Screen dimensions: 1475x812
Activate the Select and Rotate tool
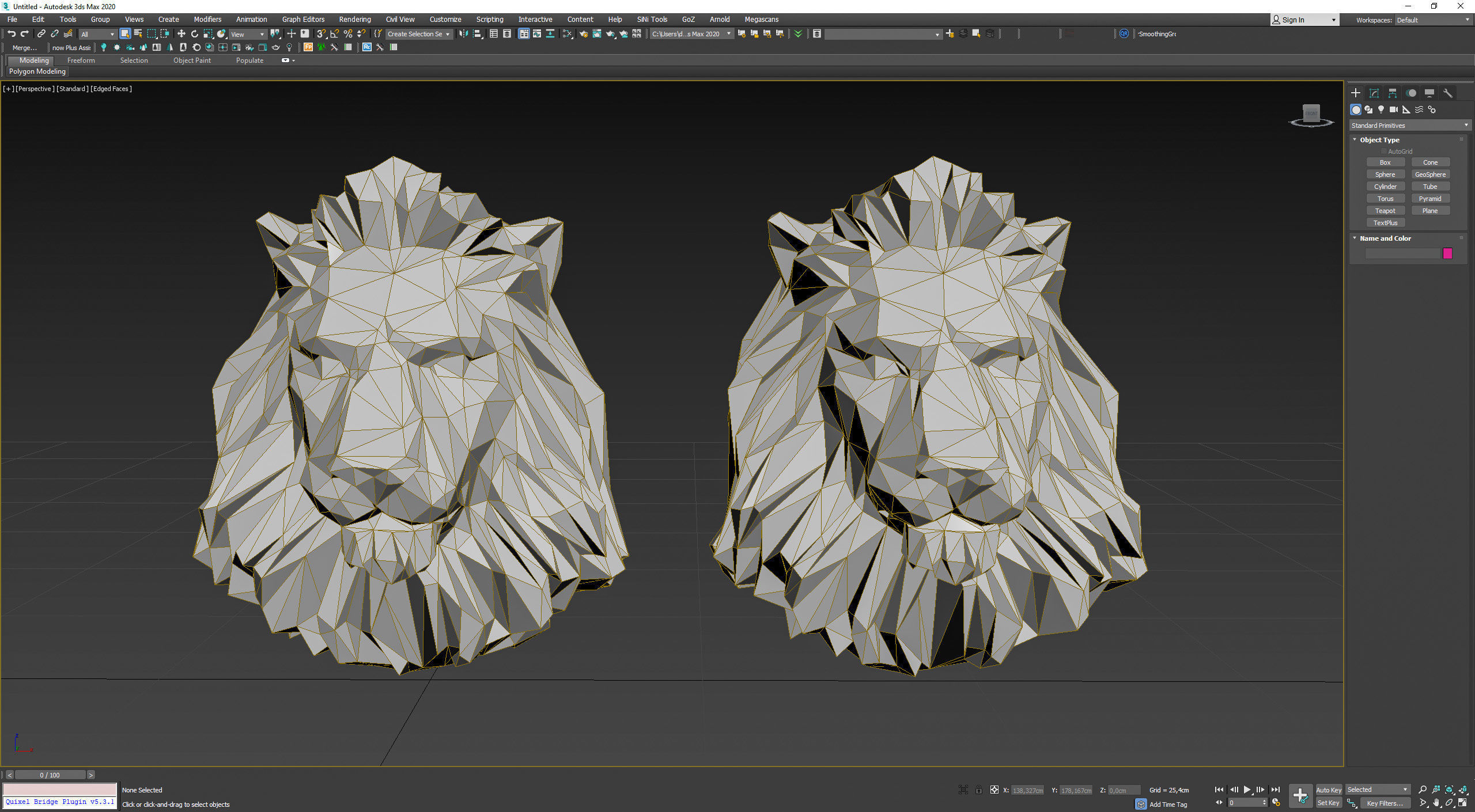[195, 33]
